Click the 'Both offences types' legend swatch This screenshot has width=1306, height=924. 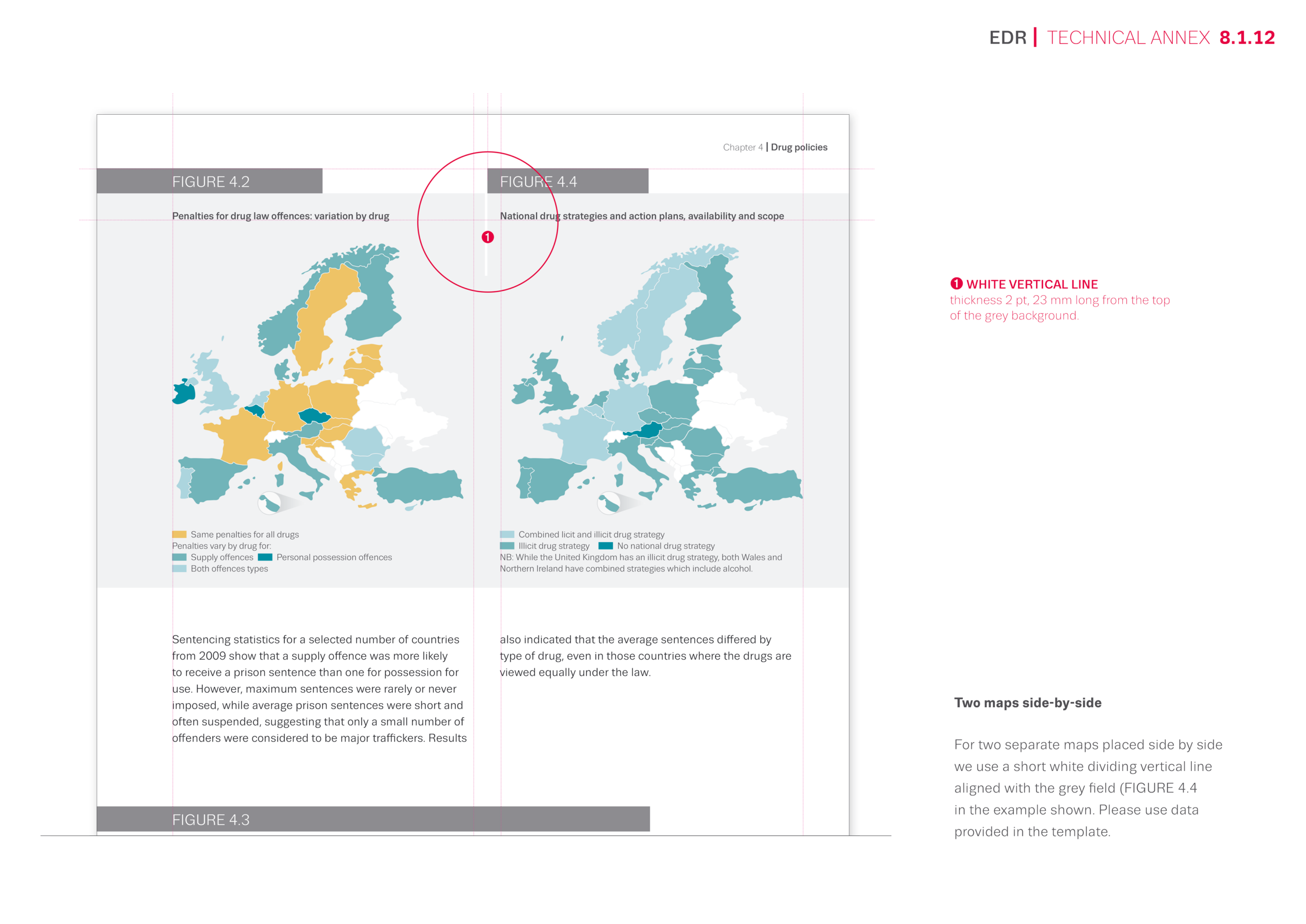click(x=179, y=568)
